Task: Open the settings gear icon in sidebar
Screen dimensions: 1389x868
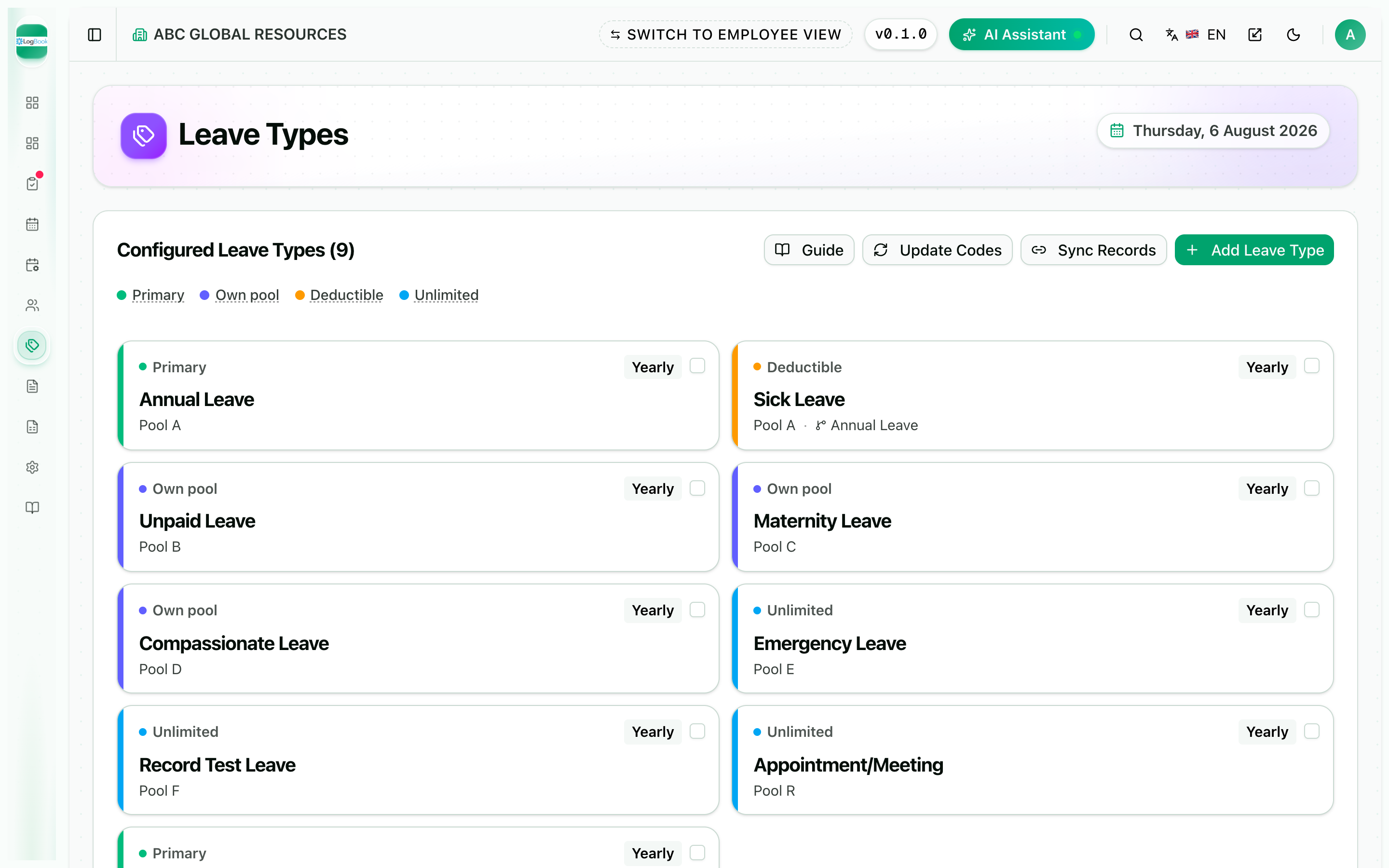Action: pos(32,467)
